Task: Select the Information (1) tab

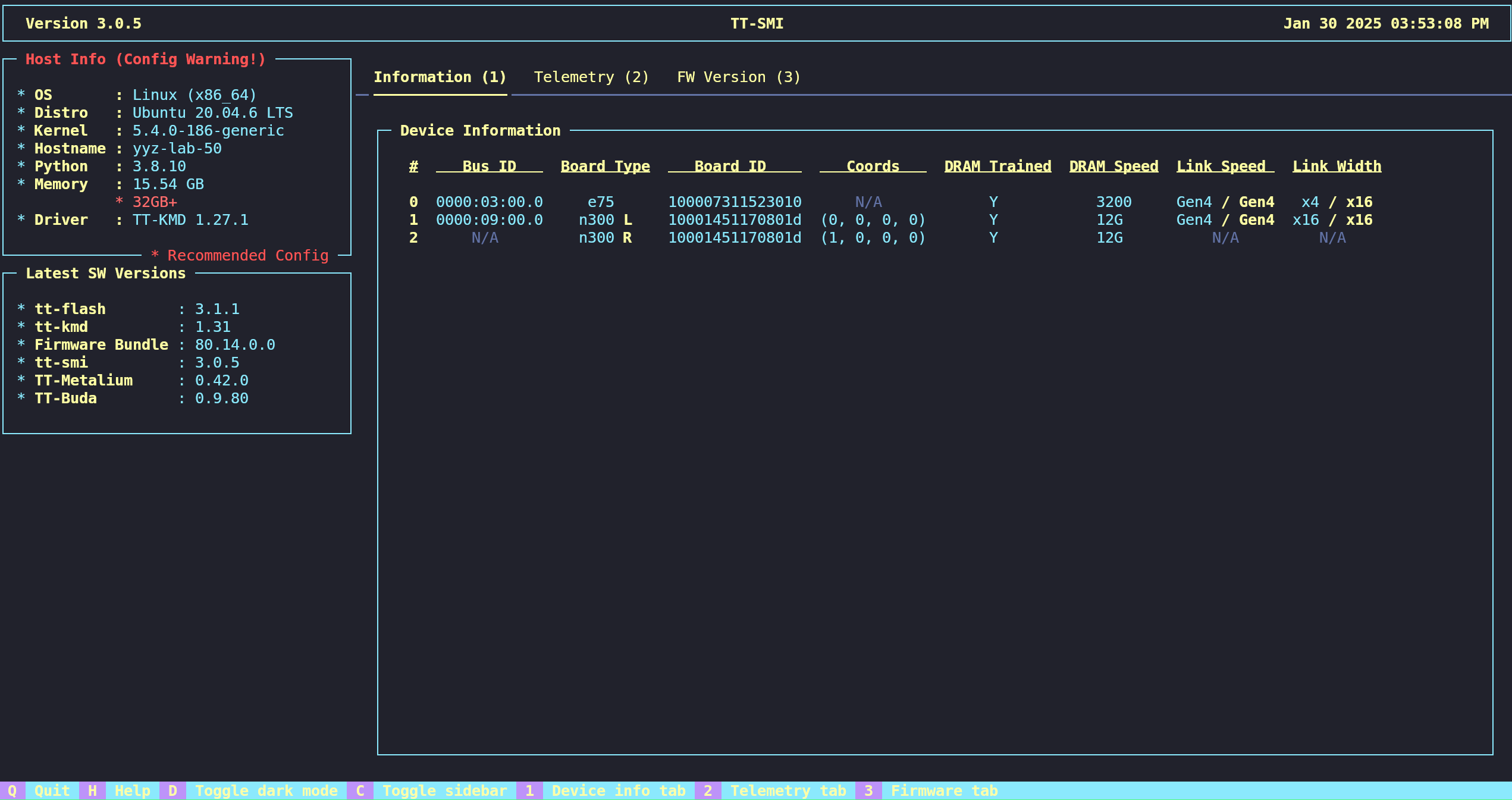Action: click(x=440, y=77)
